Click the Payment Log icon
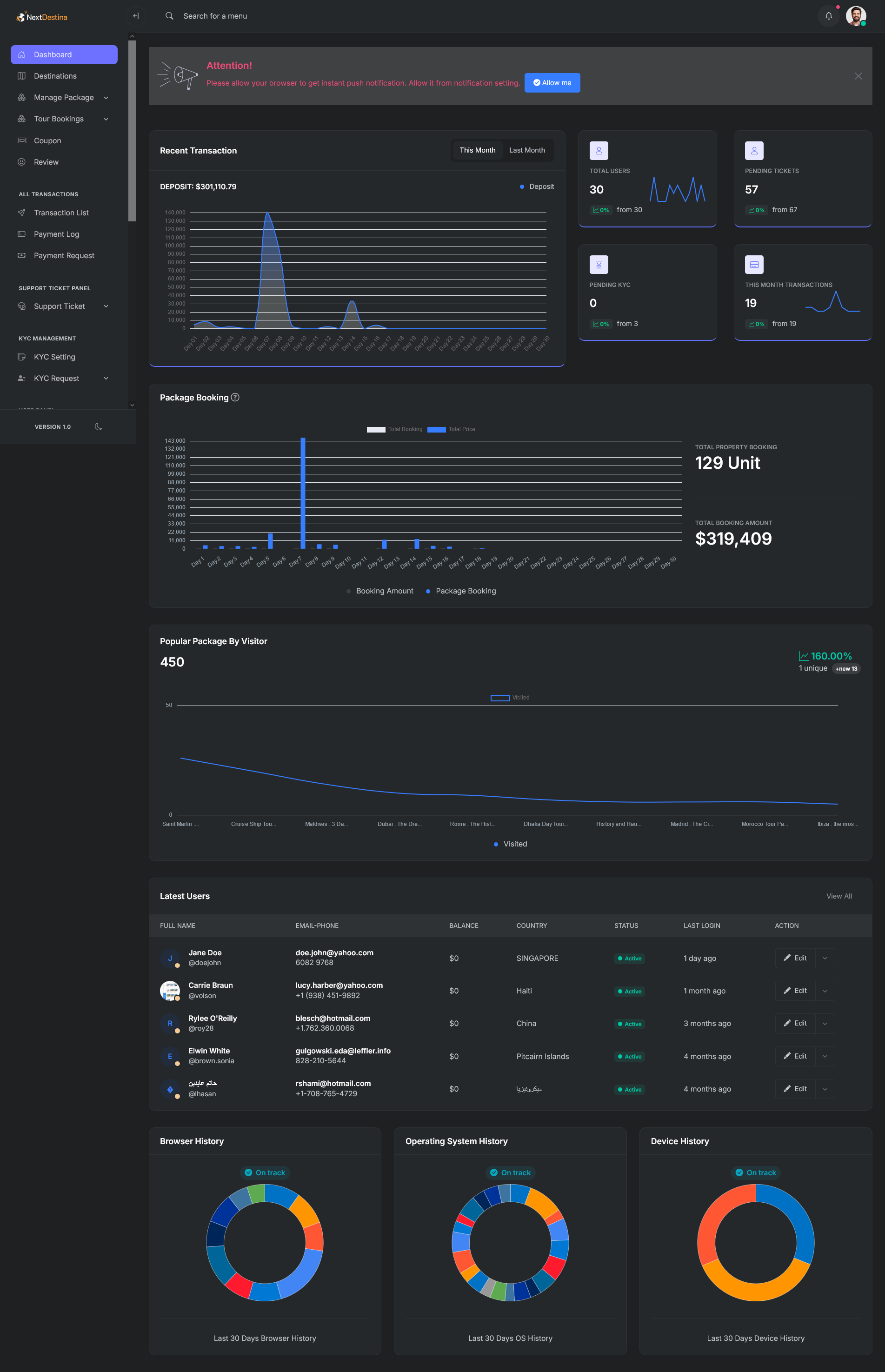The height and width of the screenshot is (1372, 885). pos(21,234)
